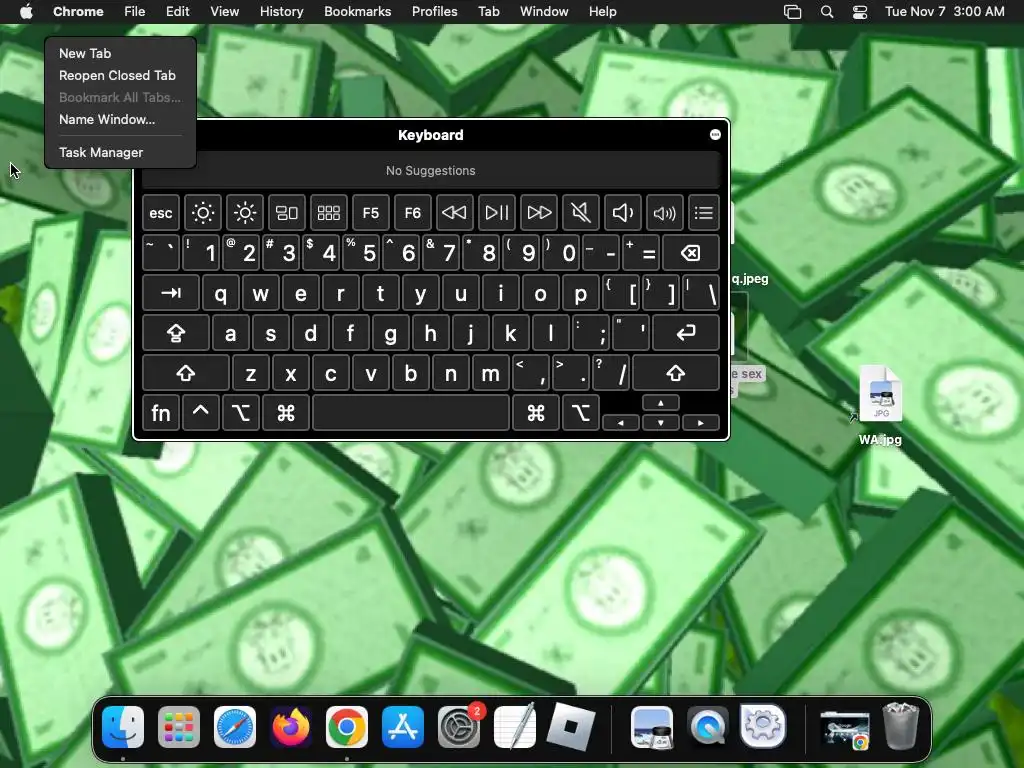Tap the esc key on the on-screen keyboard

tap(161, 213)
